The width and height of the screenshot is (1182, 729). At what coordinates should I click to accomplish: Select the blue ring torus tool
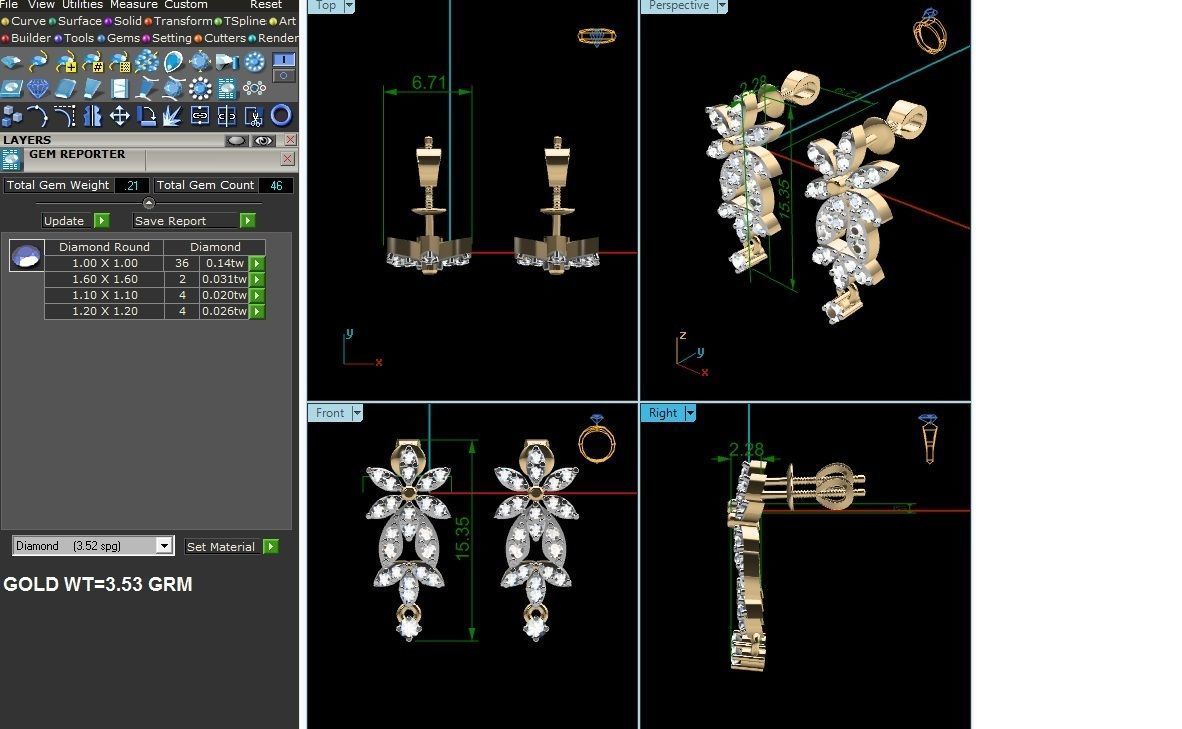click(x=281, y=115)
